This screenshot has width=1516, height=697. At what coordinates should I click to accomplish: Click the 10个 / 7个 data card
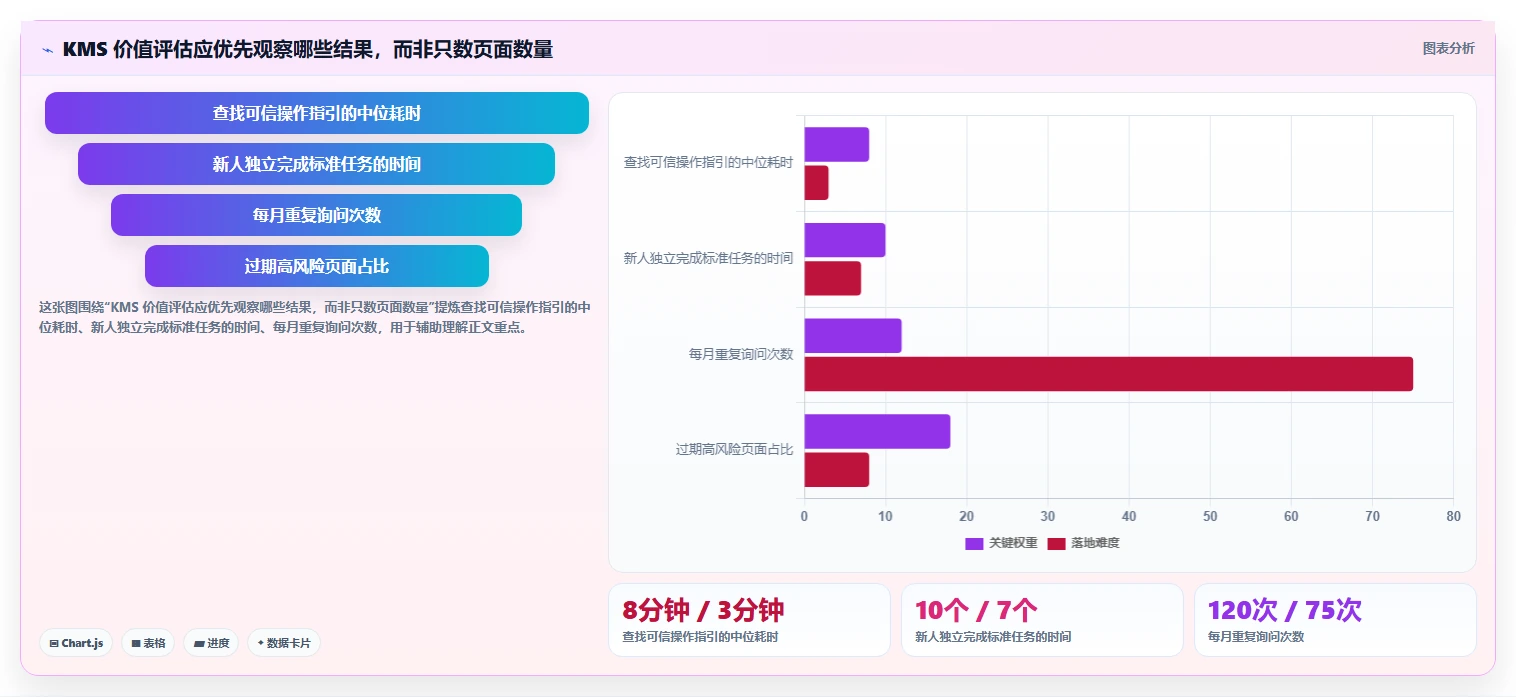[1042, 620]
